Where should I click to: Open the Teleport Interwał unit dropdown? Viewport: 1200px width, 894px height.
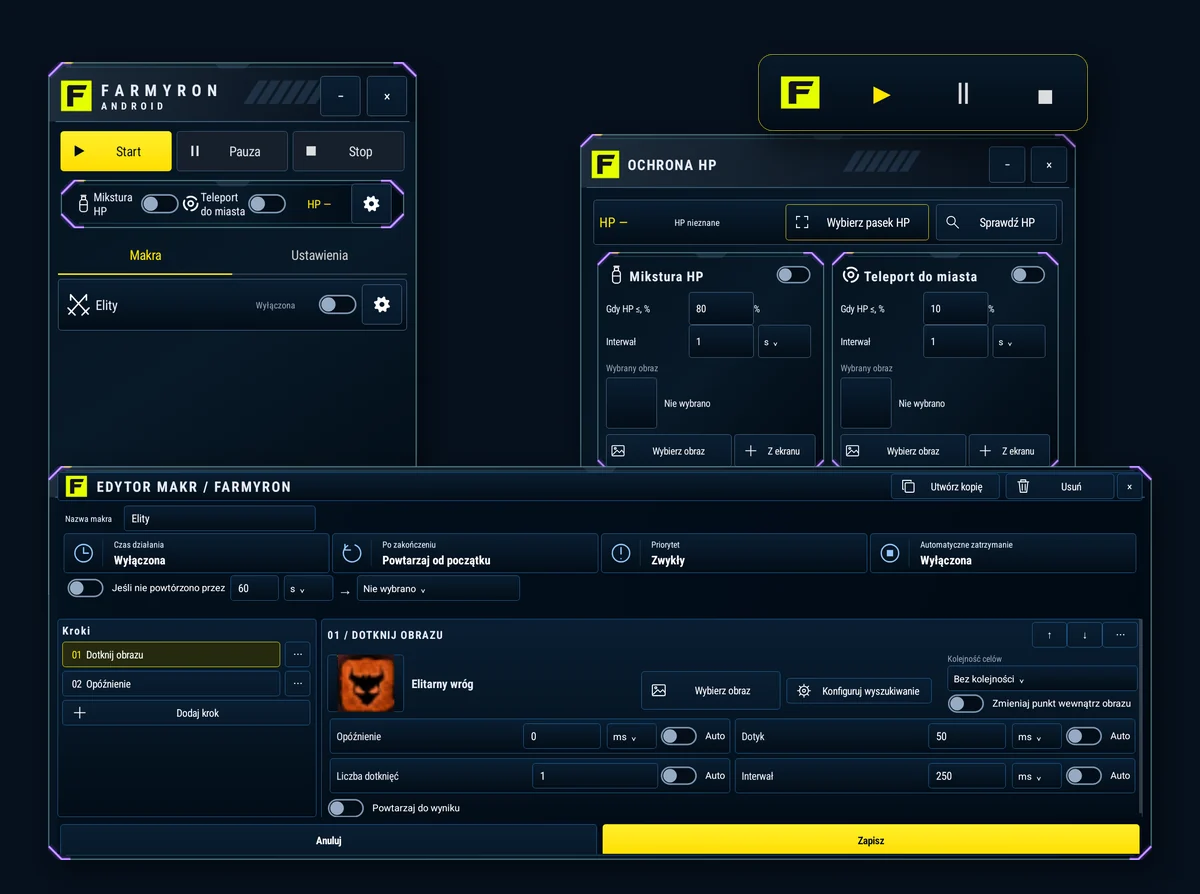pos(1018,342)
